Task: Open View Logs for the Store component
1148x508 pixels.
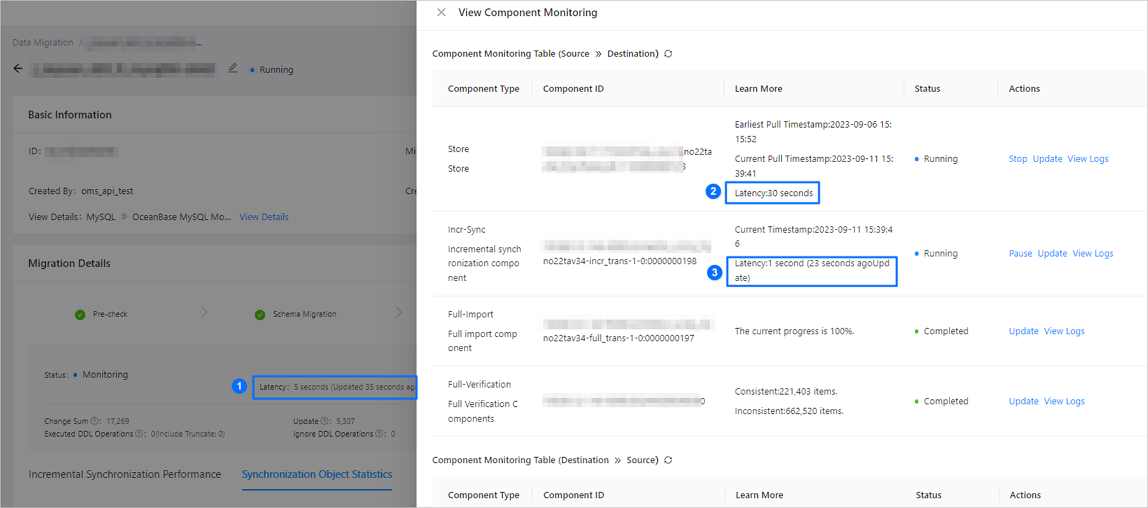Action: click(1088, 159)
